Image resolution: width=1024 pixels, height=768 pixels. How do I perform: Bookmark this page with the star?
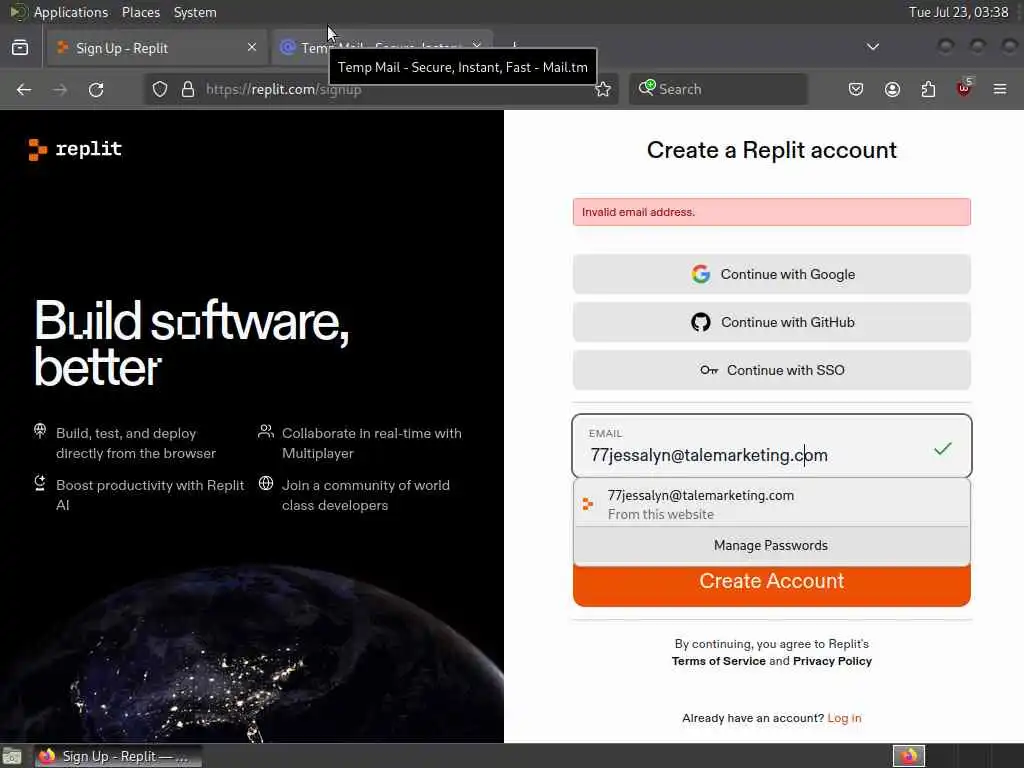click(603, 89)
